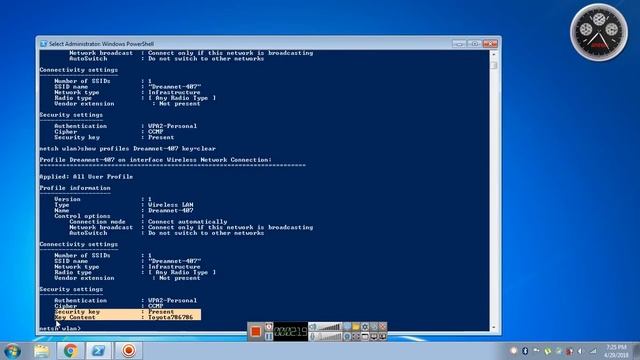Click the recorder's webcam icon
Viewport: 640px width, 360px height.
pyautogui.click(x=347, y=336)
